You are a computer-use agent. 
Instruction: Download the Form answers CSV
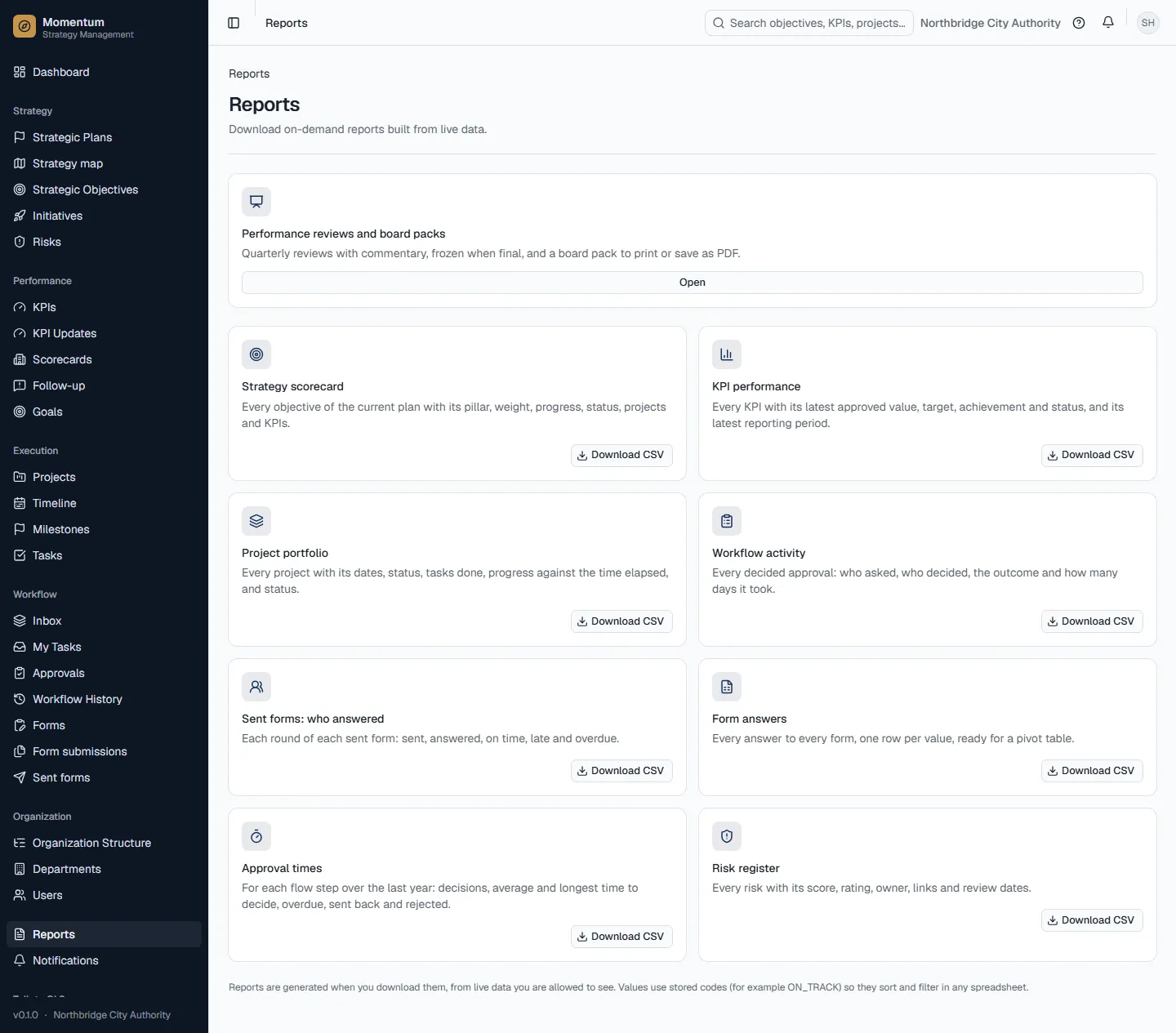[x=1092, y=771]
